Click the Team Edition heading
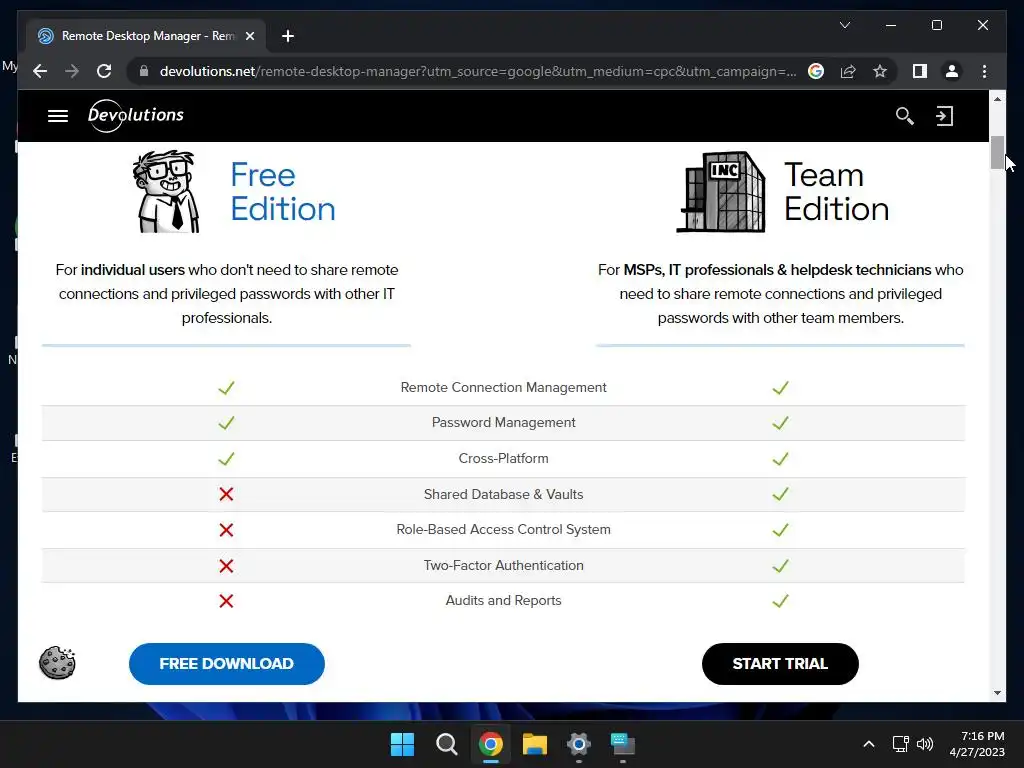The image size is (1024, 768). point(837,192)
